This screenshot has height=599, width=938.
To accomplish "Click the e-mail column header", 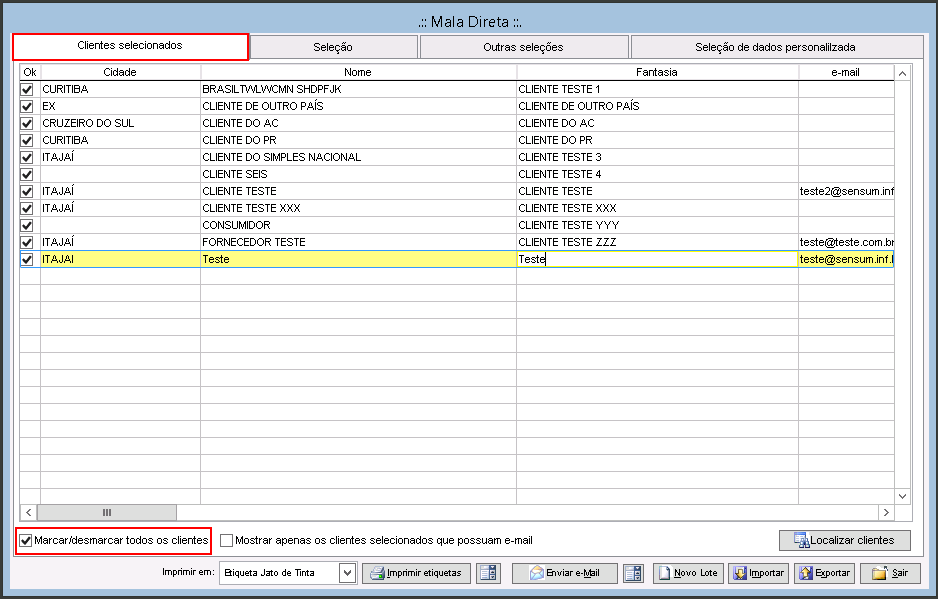I will (846, 72).
